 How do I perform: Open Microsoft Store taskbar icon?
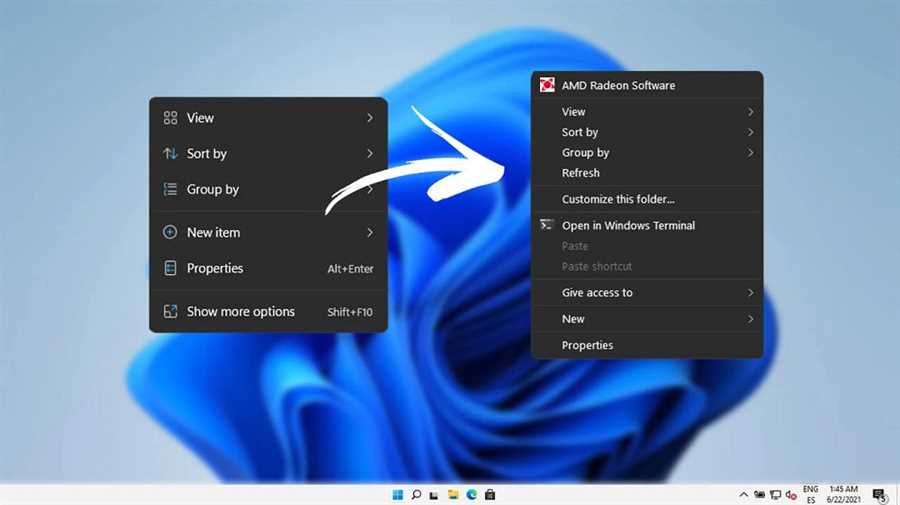[489, 495]
